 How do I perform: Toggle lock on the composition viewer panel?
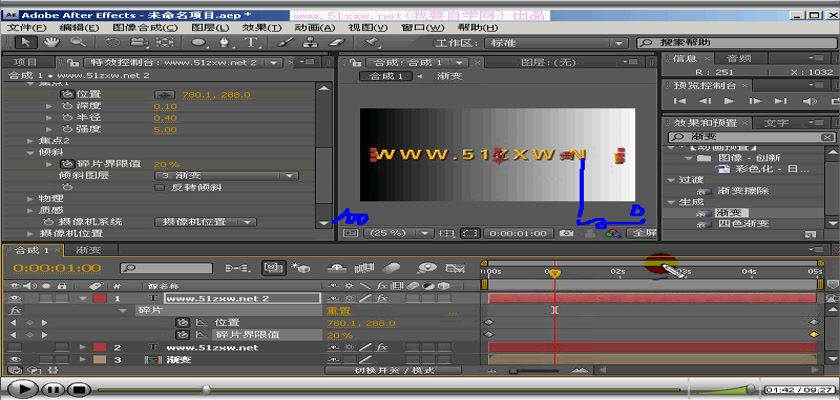pyautogui.click(x=357, y=63)
